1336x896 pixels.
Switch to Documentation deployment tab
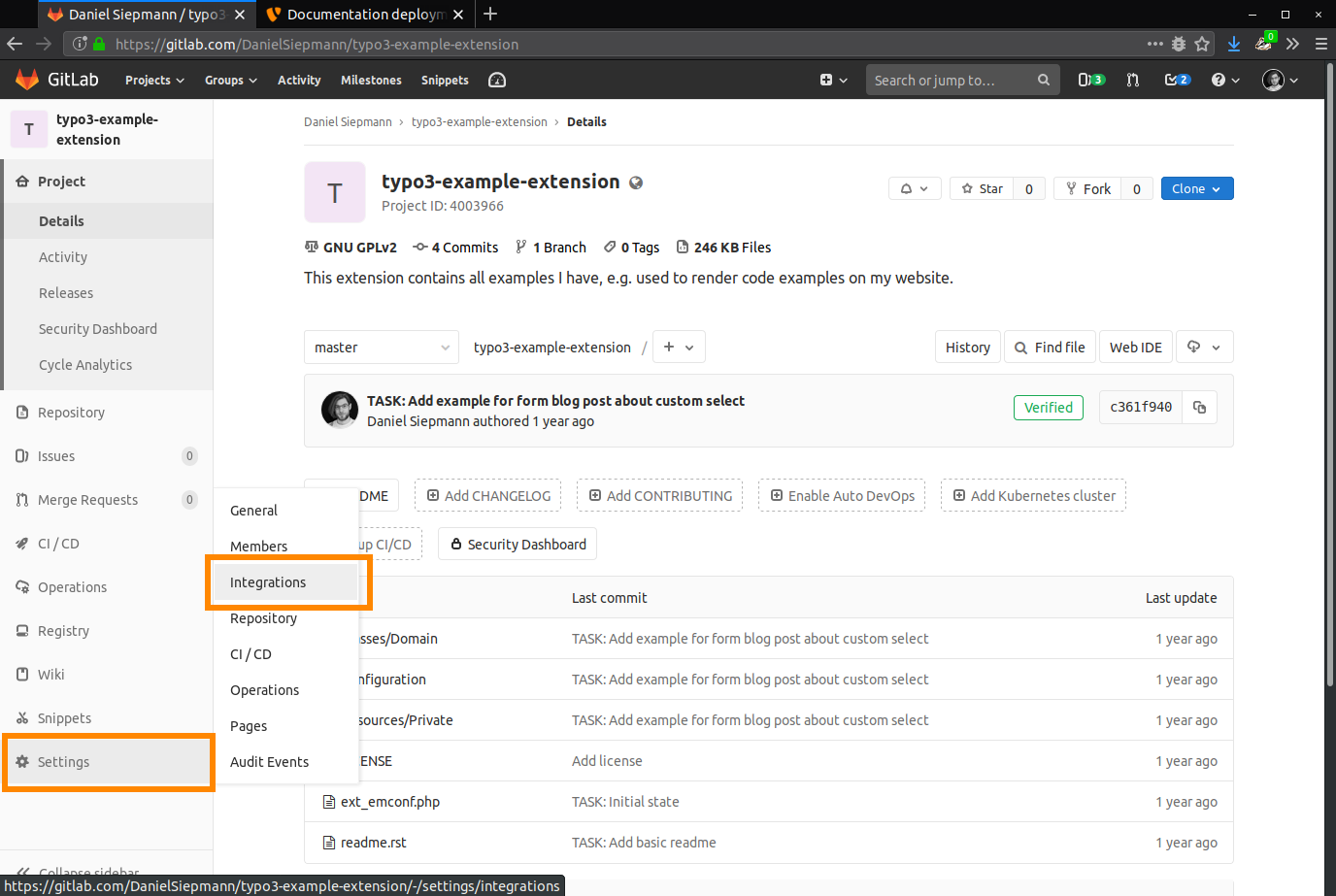point(365,14)
